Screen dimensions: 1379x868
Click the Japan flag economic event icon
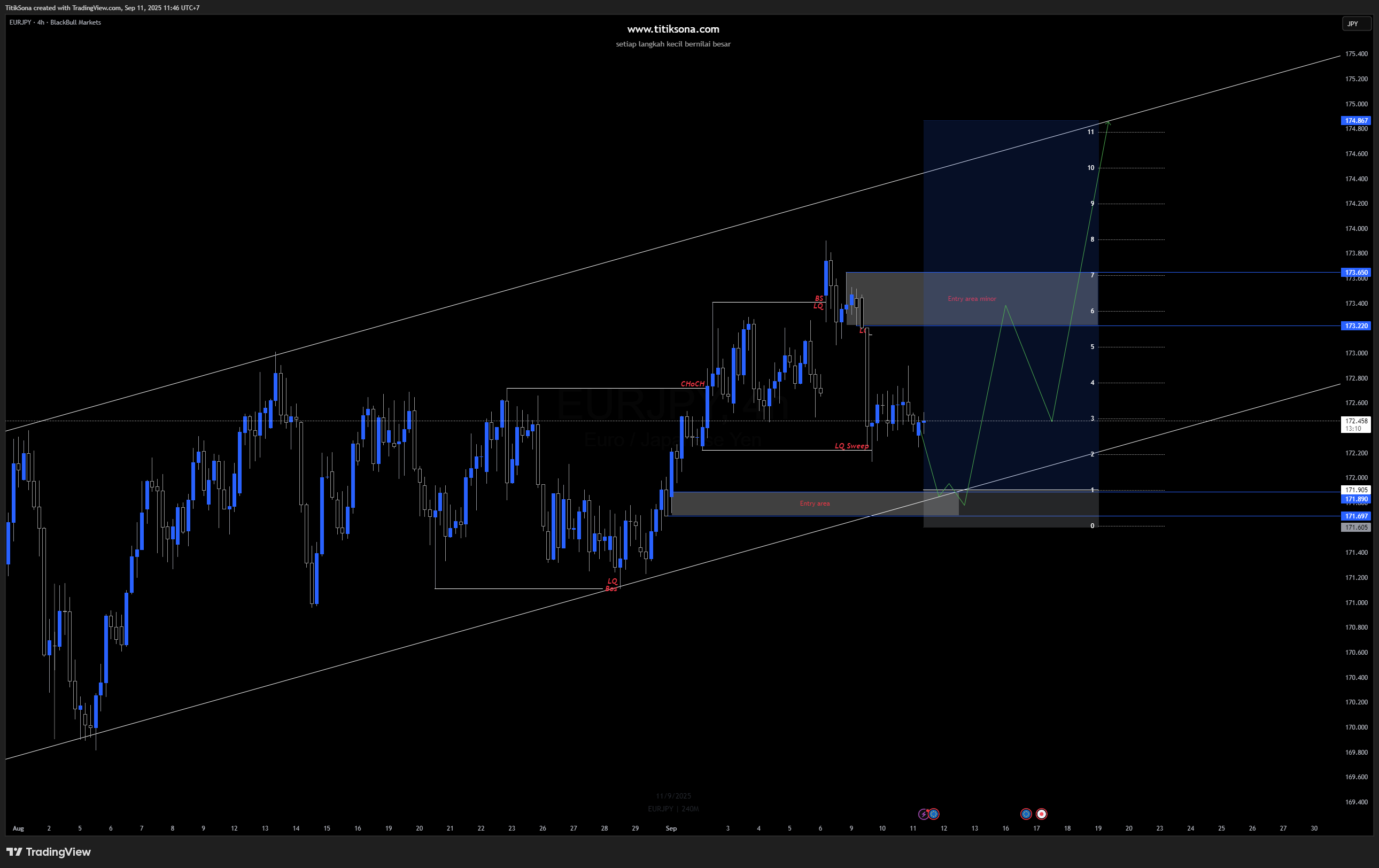point(1042,813)
